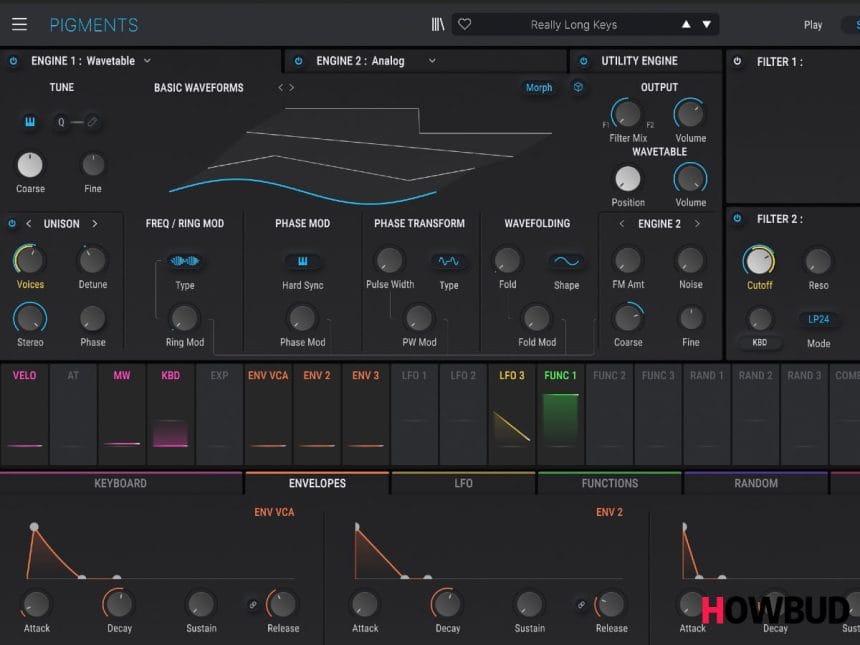Click the Filter 2 Cutoff knob
This screenshot has width=860, height=645.
tap(759, 261)
